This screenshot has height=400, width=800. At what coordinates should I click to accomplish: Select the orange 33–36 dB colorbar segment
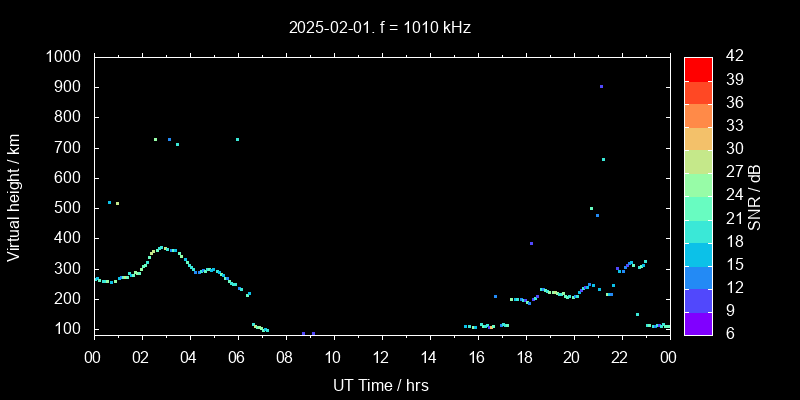698,114
